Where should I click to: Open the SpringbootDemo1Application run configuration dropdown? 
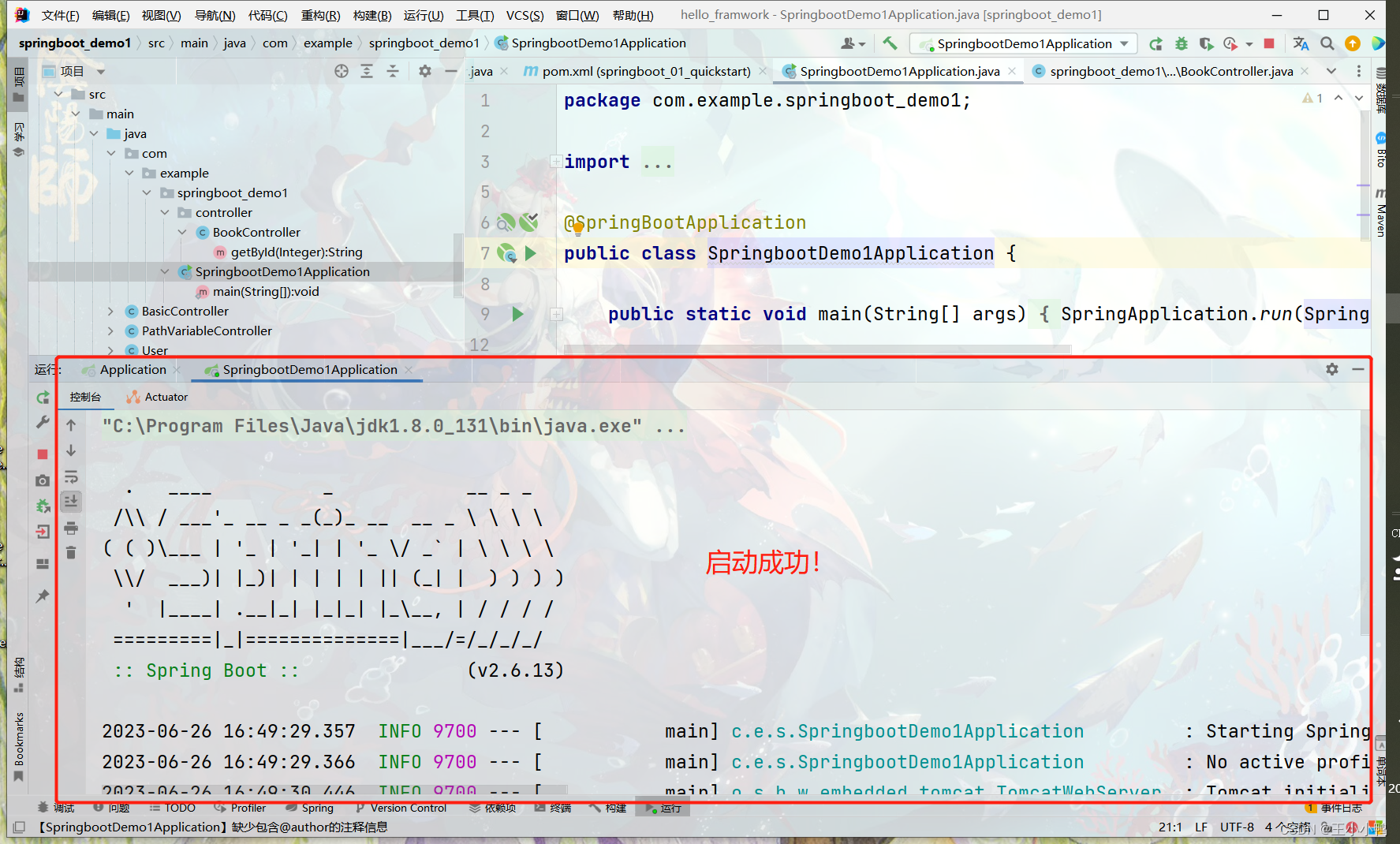click(x=1024, y=43)
